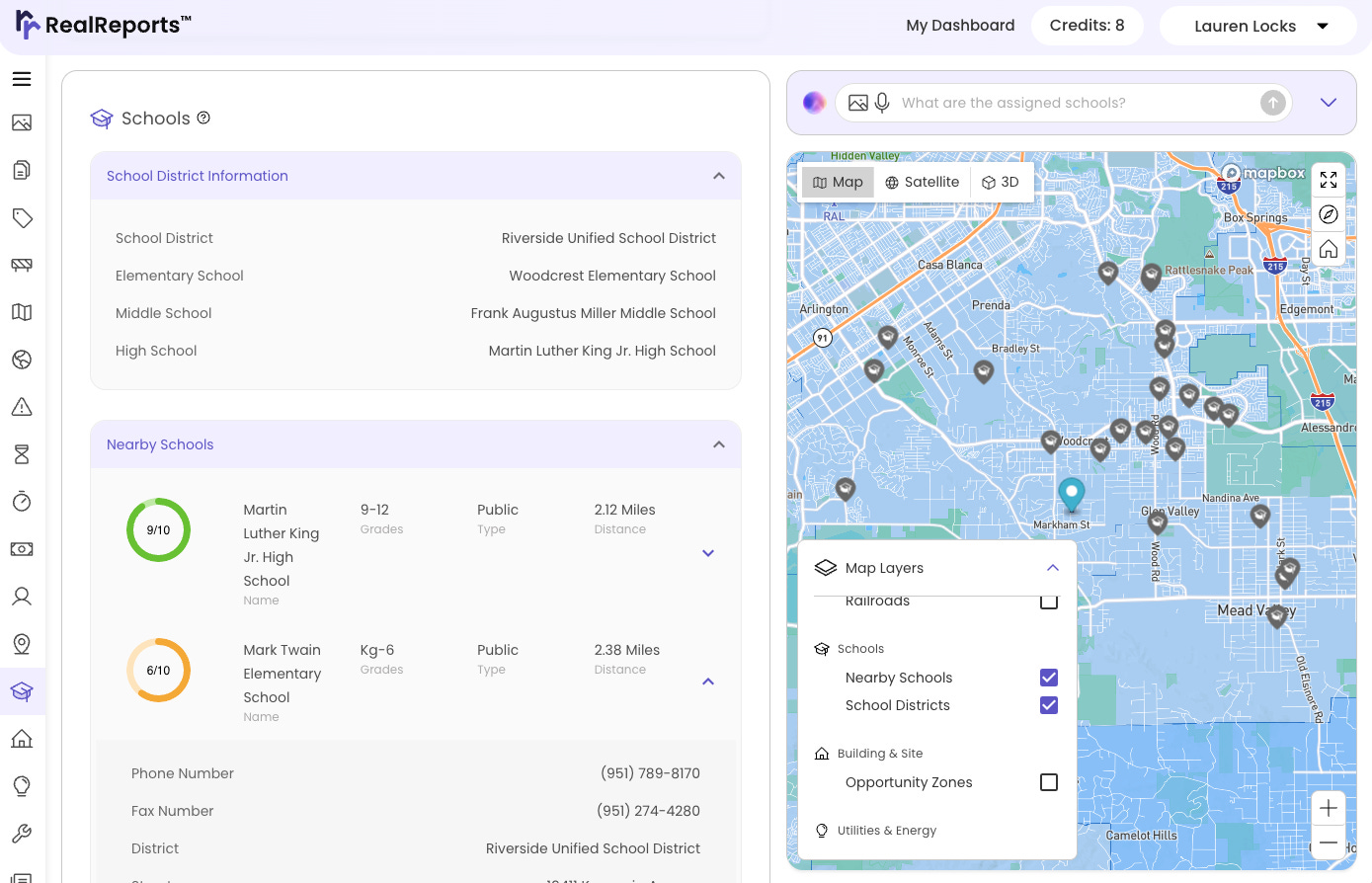Screen dimensions: 1372x883
Task: Click fax number (951) 274-4280
Action: 648,811
